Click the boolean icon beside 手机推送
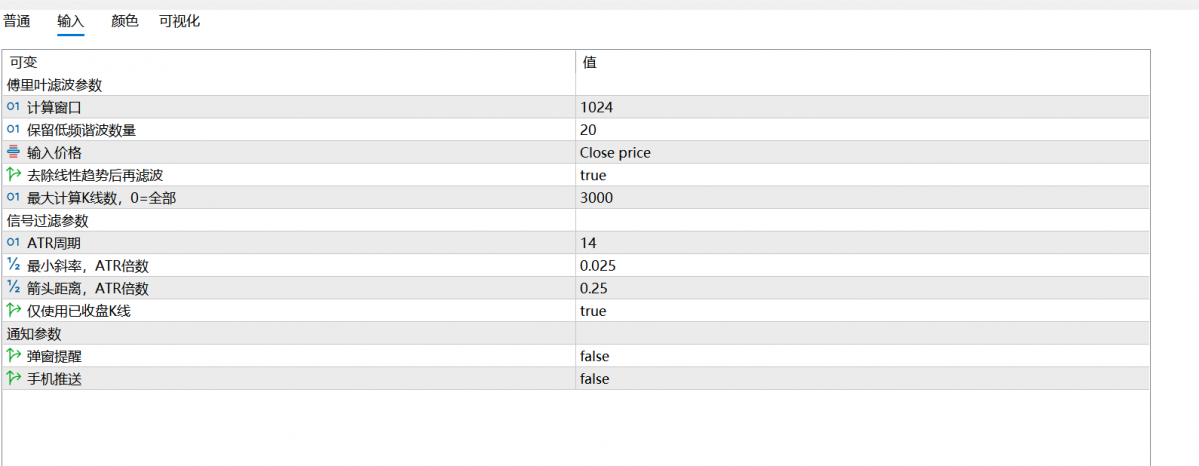The width and height of the screenshot is (1199, 466). pos(13,378)
